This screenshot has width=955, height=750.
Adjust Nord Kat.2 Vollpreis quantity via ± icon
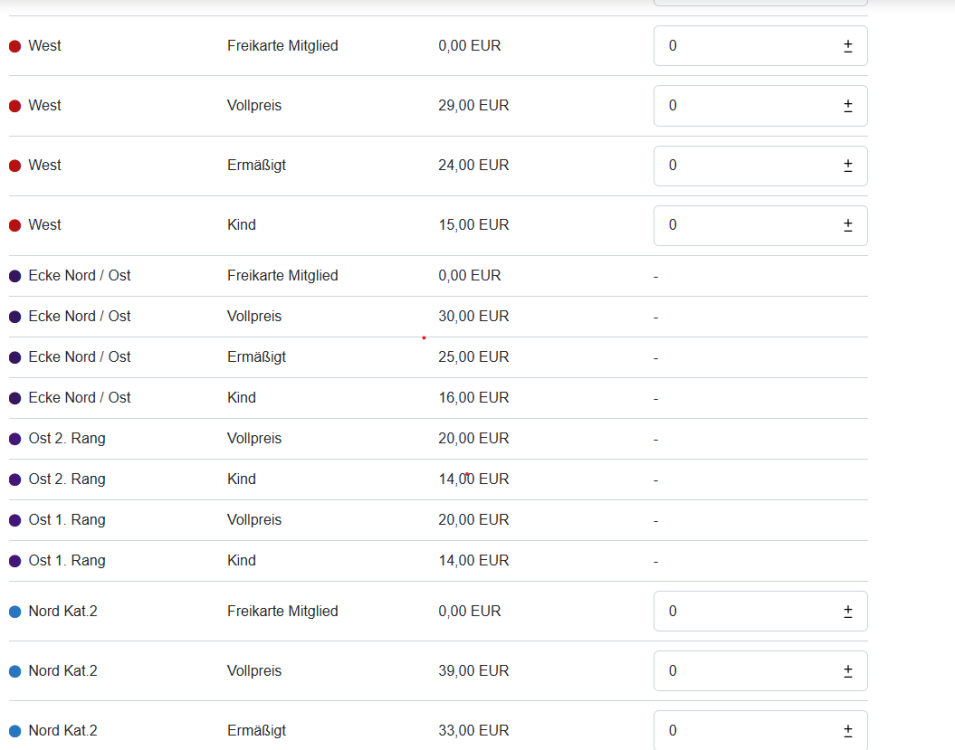pos(848,671)
